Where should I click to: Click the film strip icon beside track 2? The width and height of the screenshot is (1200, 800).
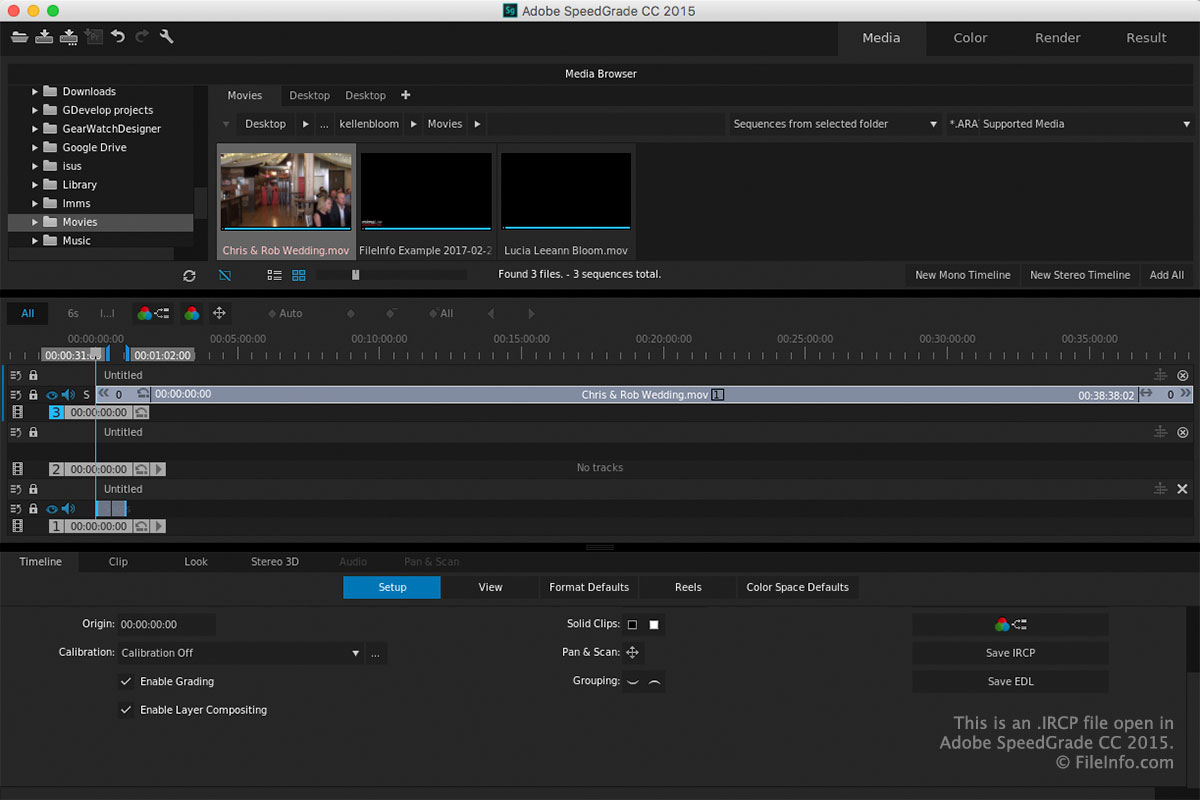point(17,469)
